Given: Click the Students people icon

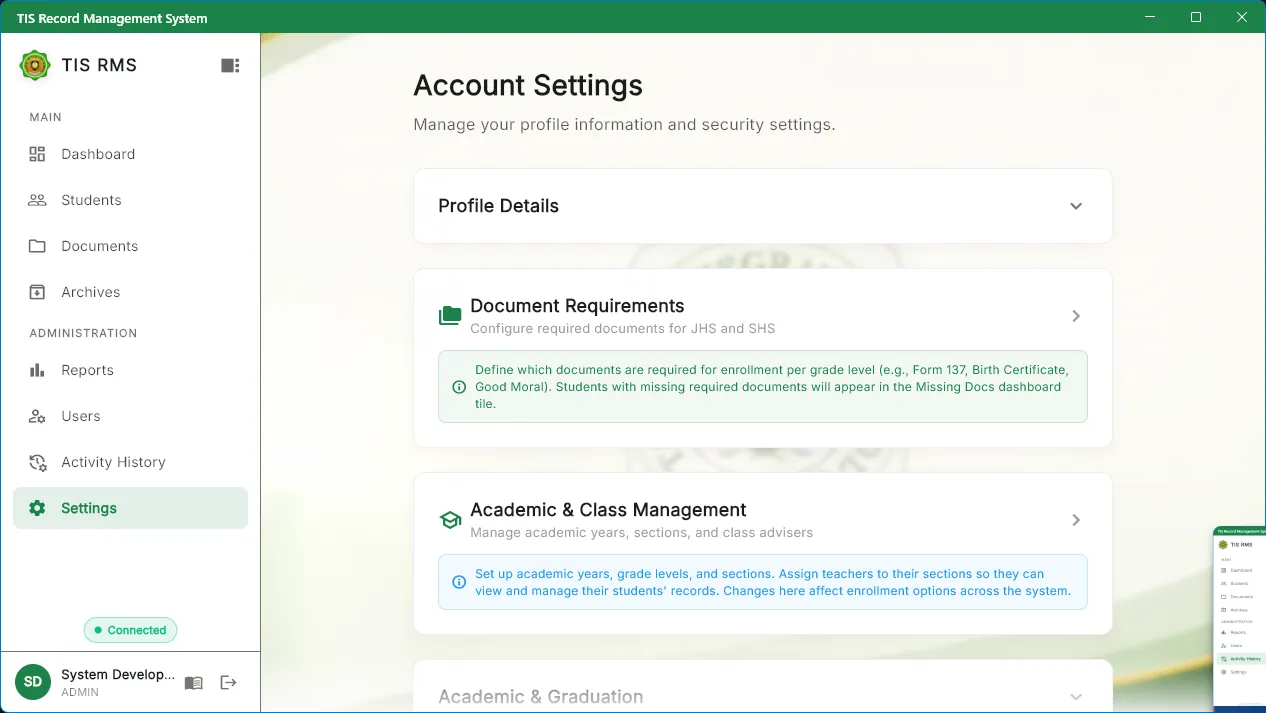Looking at the screenshot, I should pos(37,200).
